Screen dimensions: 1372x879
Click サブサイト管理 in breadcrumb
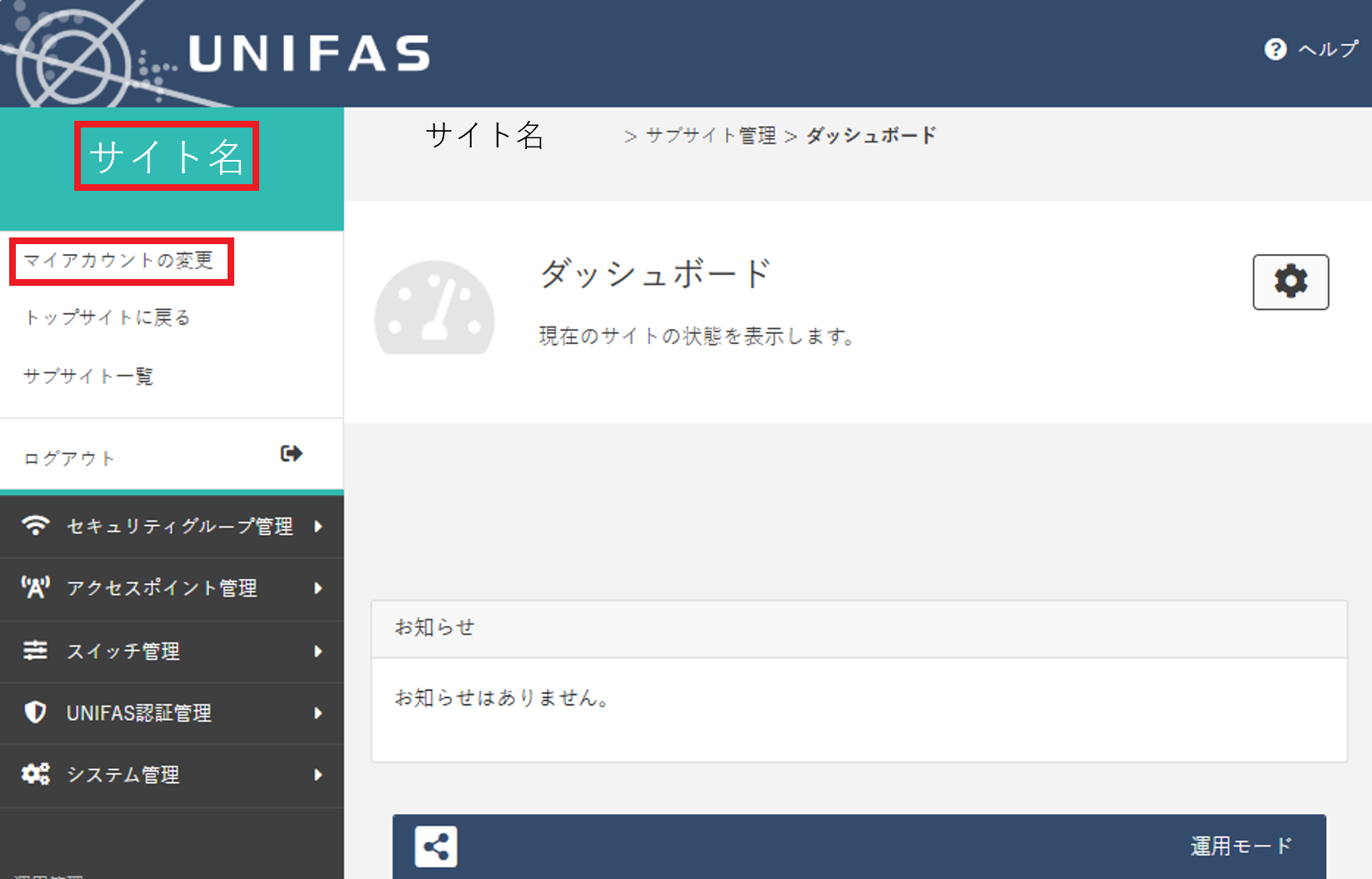tap(711, 136)
